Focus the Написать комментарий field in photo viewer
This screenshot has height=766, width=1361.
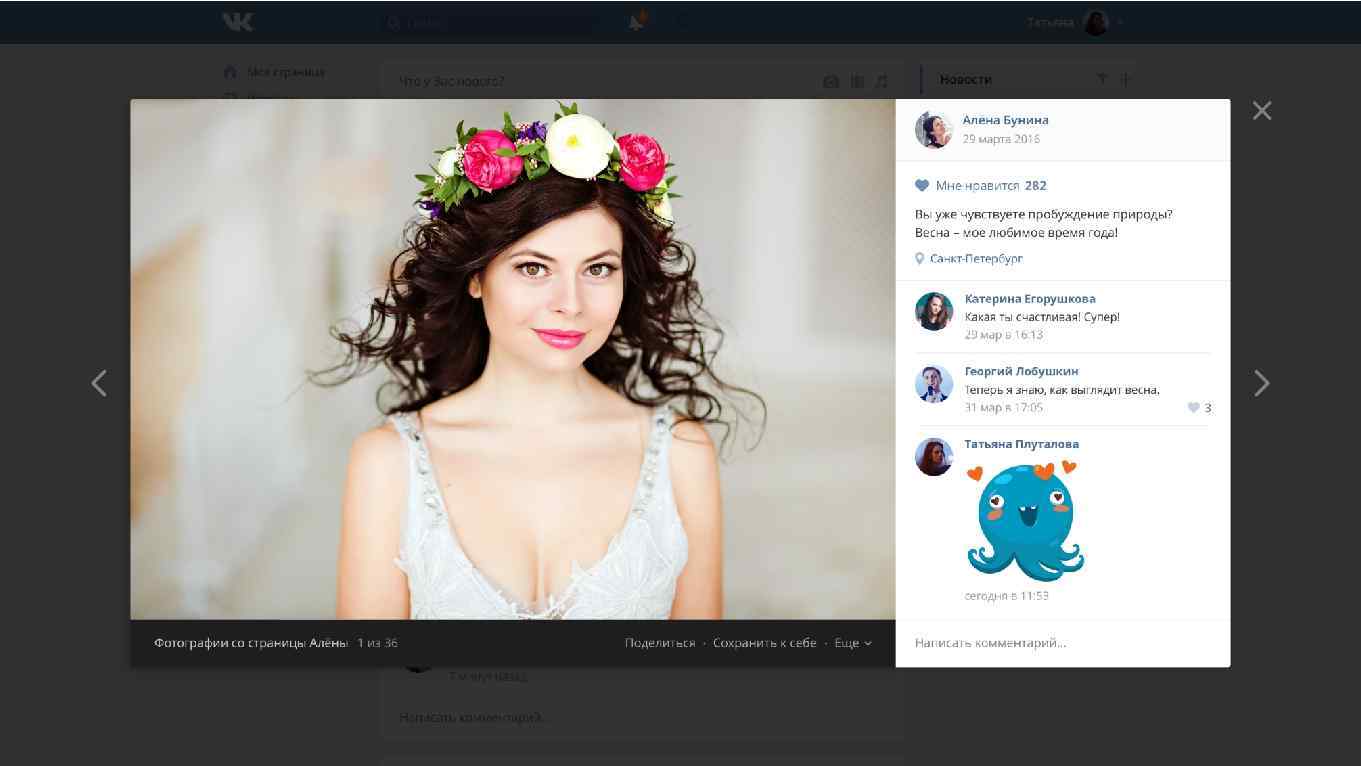(x=1063, y=643)
